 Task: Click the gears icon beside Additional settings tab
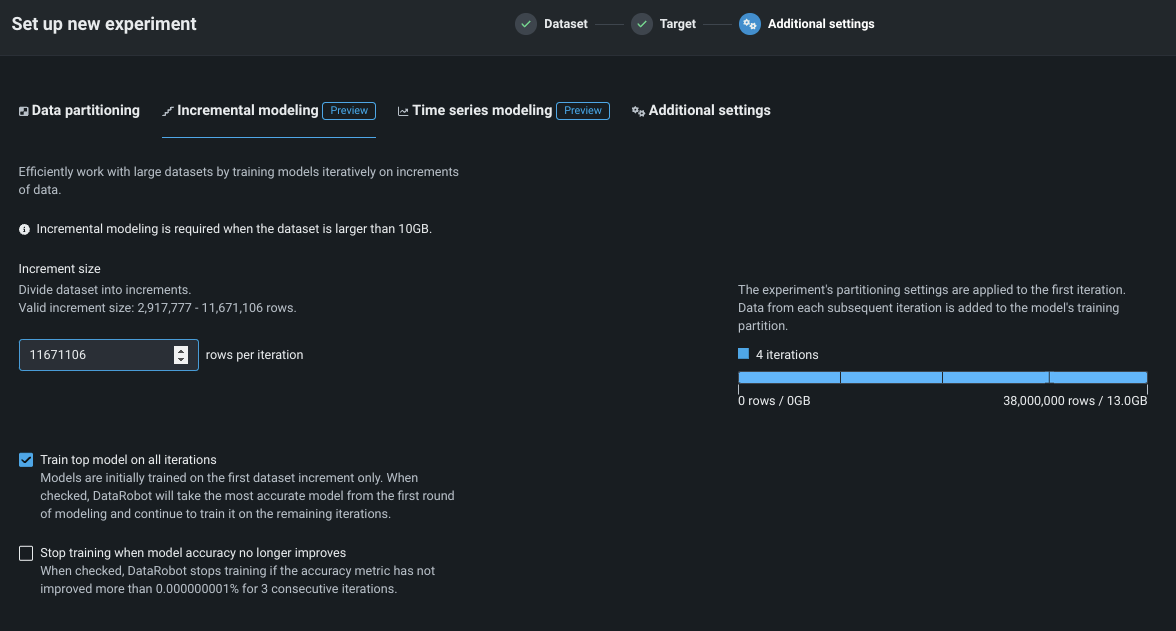[638, 111]
